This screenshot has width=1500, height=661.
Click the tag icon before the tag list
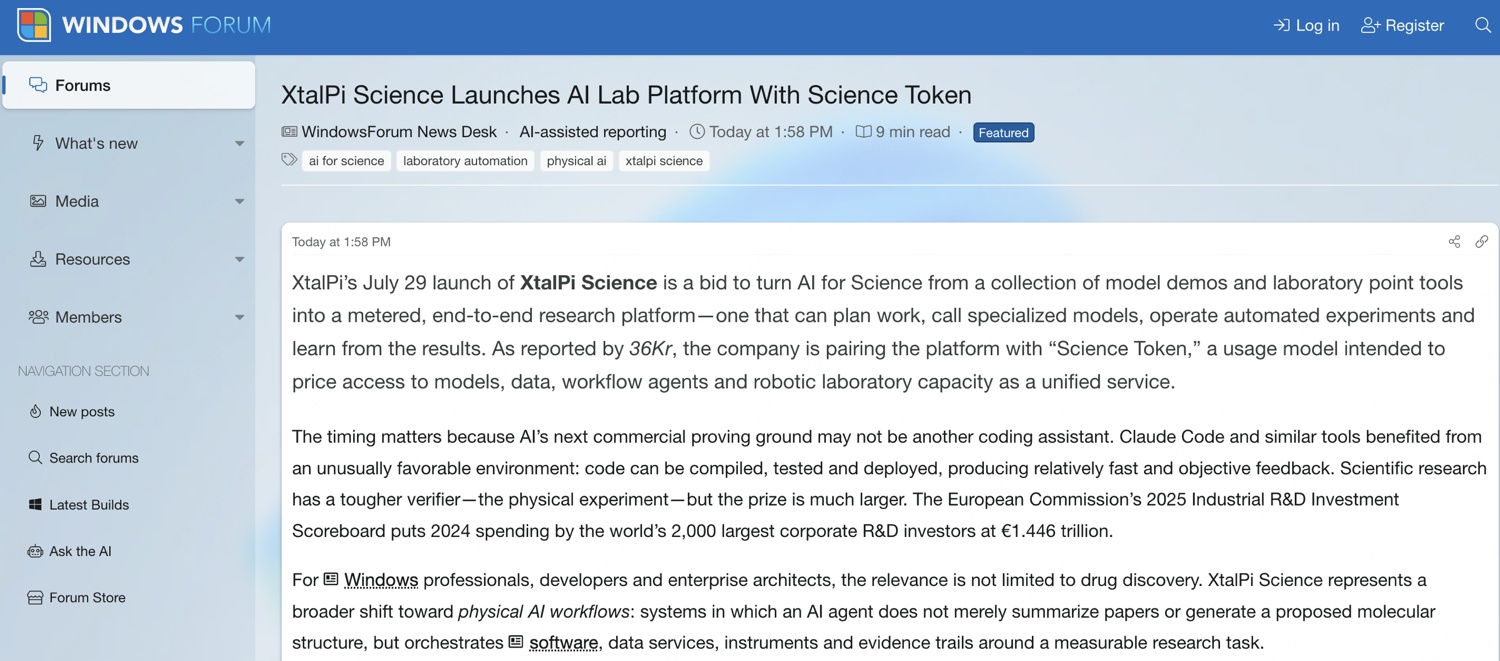(289, 160)
